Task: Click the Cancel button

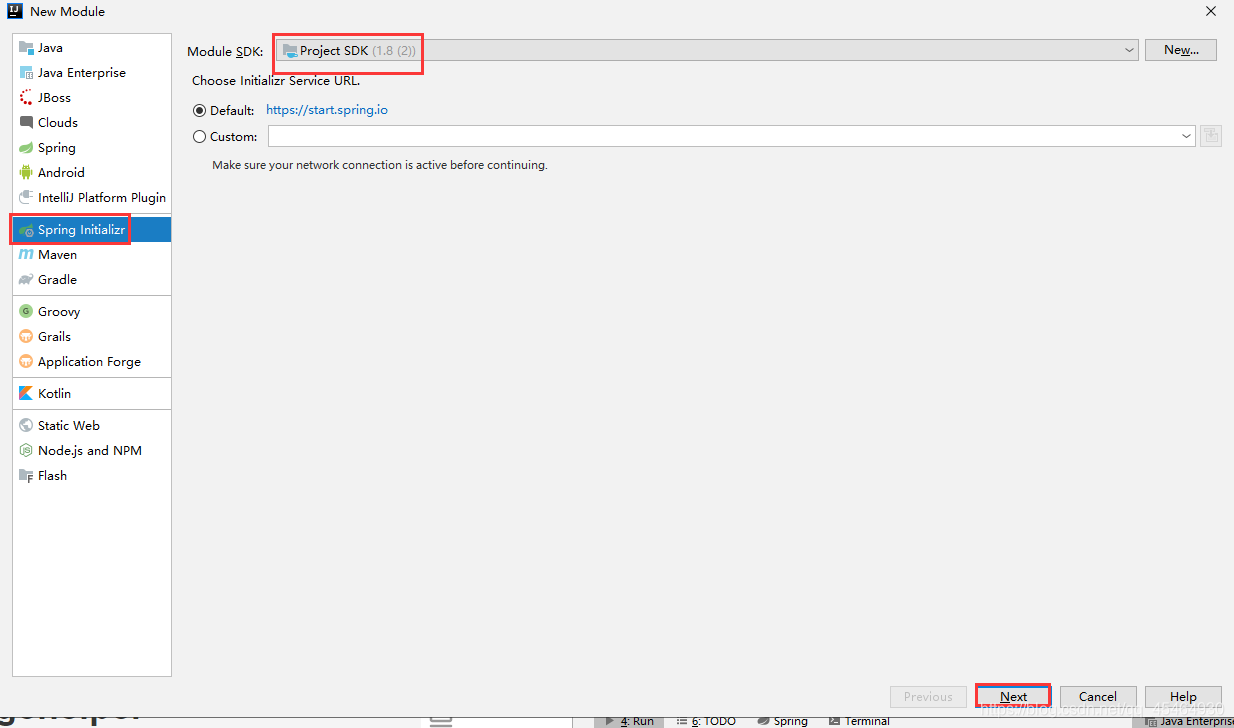Action: pyautogui.click(x=1097, y=697)
